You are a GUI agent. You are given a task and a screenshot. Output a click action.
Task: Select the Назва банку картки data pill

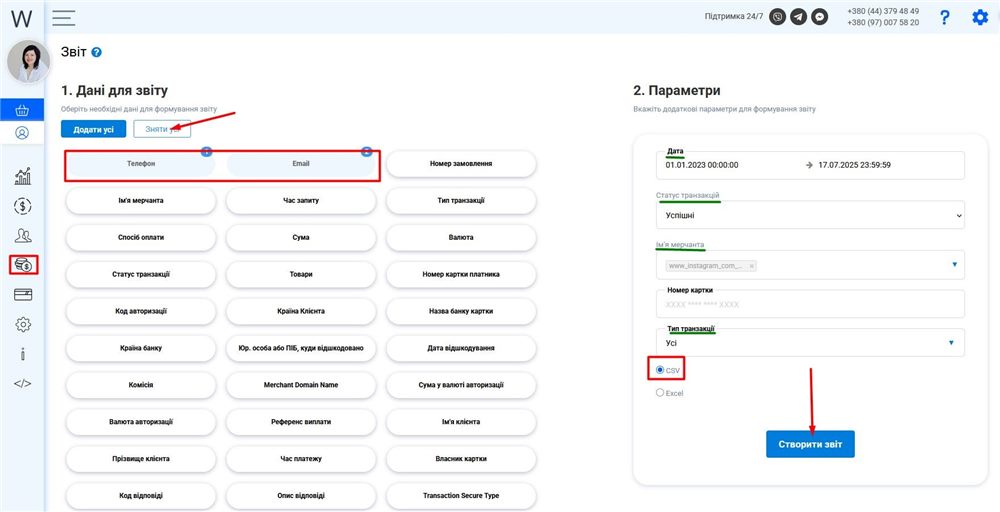(x=461, y=311)
